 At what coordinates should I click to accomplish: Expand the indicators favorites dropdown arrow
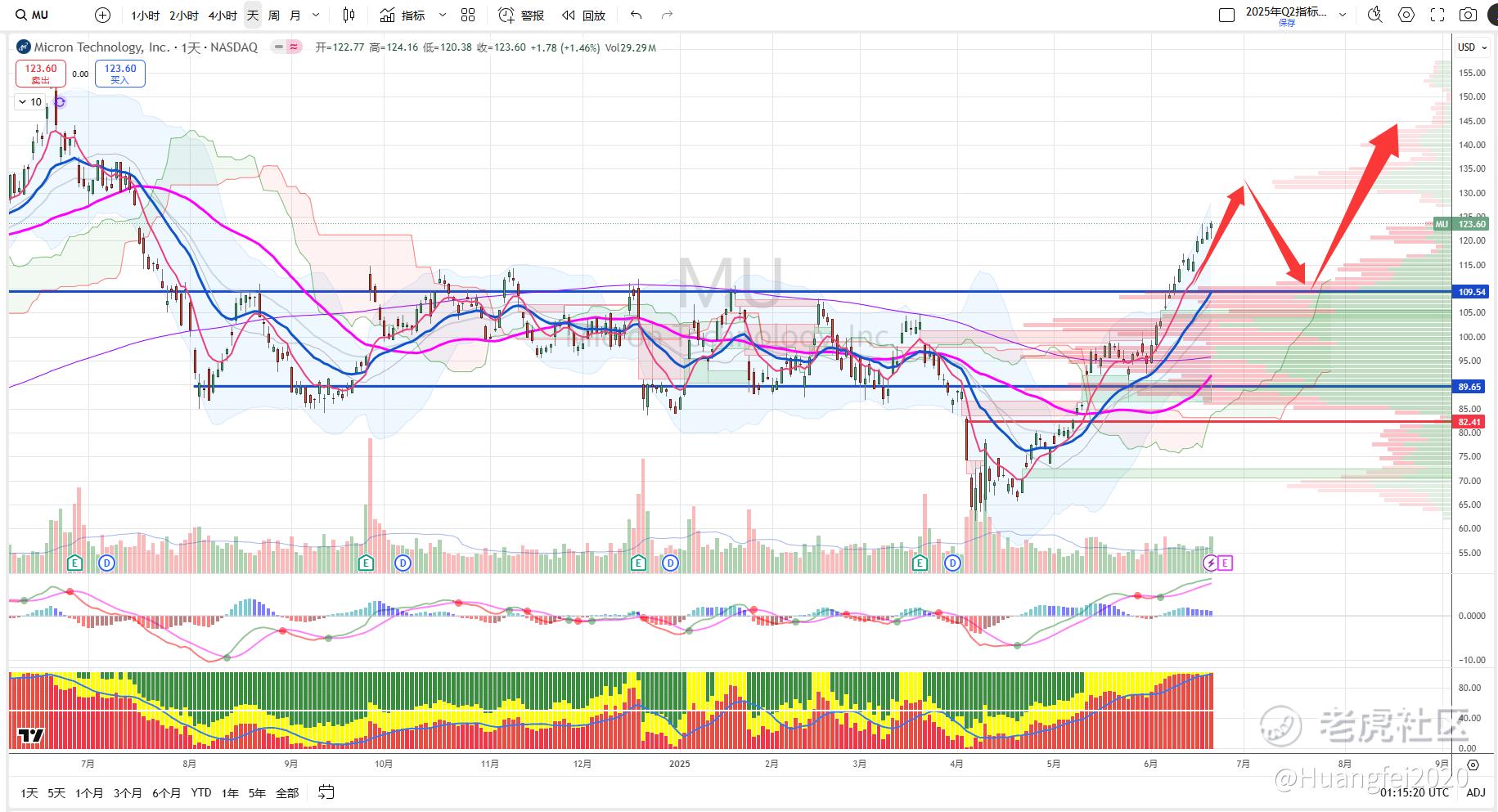443,15
